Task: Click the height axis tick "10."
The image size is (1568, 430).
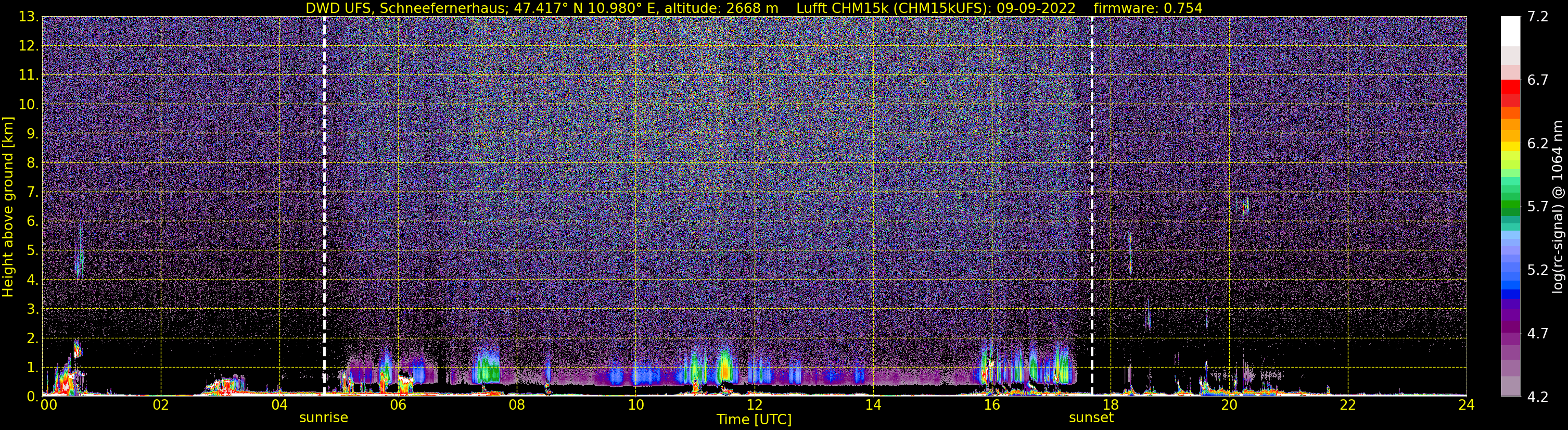Action: pyautogui.click(x=29, y=105)
